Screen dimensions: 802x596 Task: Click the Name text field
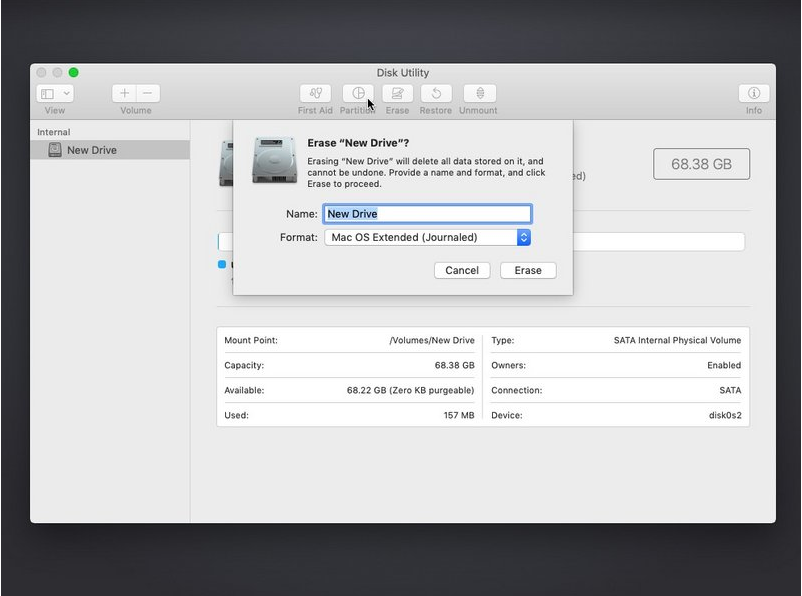click(427, 214)
